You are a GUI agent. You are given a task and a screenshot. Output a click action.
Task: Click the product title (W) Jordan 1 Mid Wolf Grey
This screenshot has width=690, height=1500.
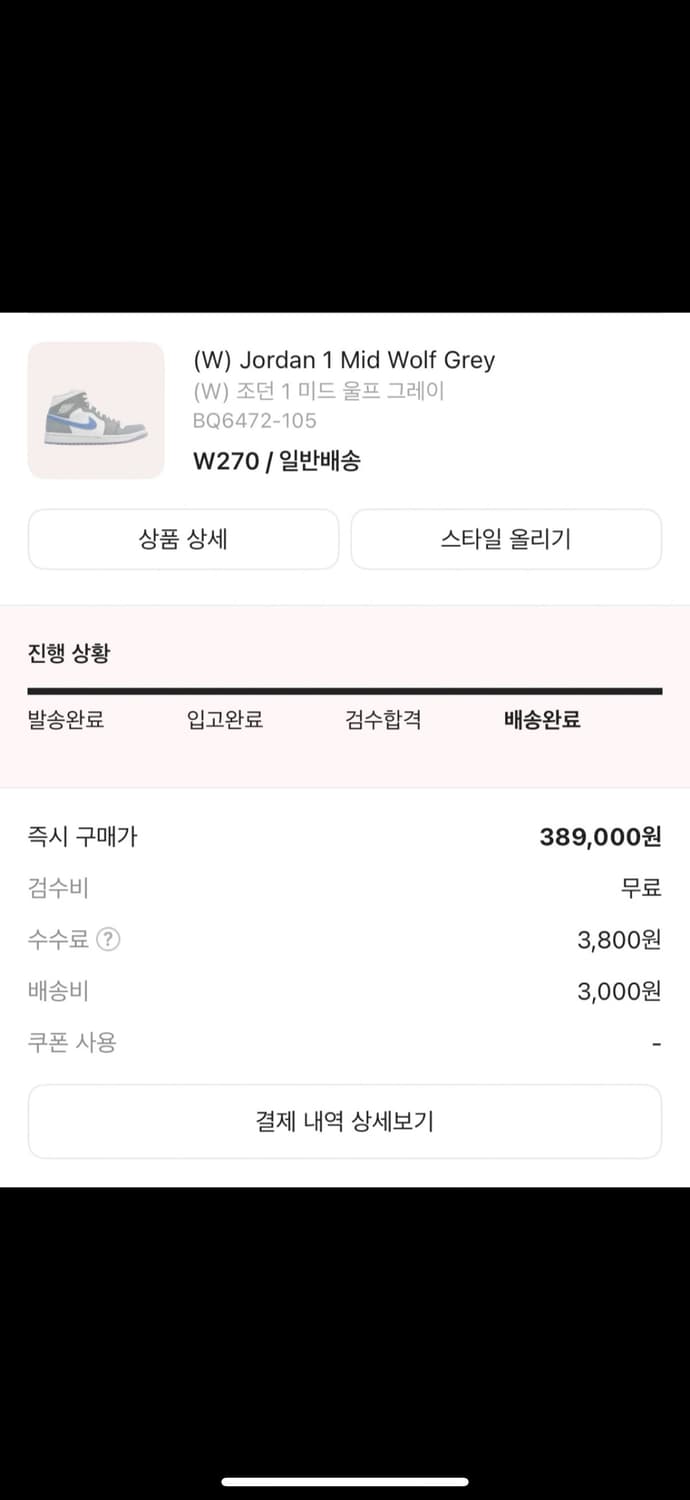(345, 360)
